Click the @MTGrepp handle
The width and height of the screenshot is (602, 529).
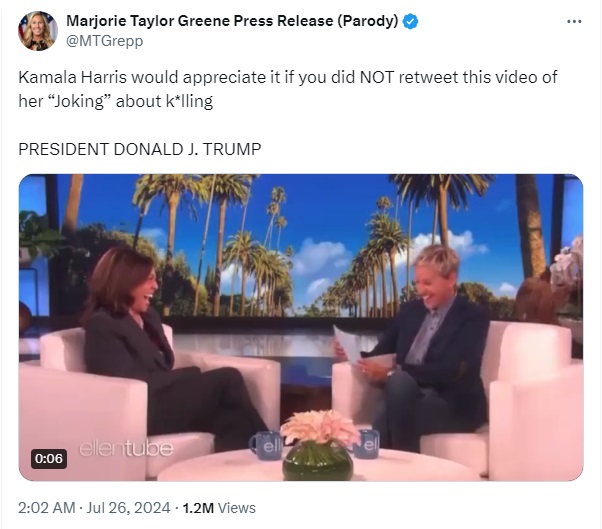[x=104, y=41]
